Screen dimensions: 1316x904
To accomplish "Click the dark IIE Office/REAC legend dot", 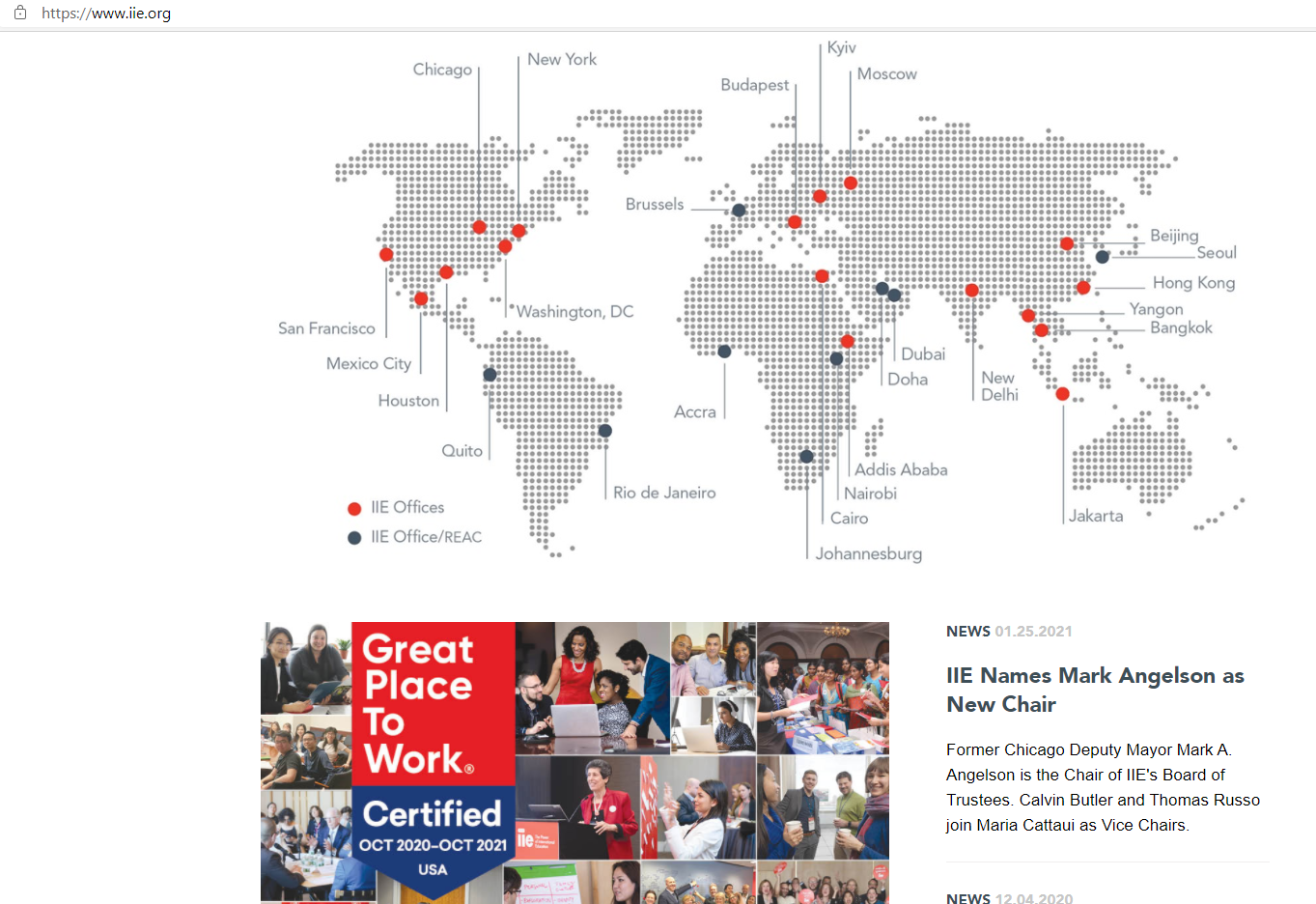I will [354, 538].
